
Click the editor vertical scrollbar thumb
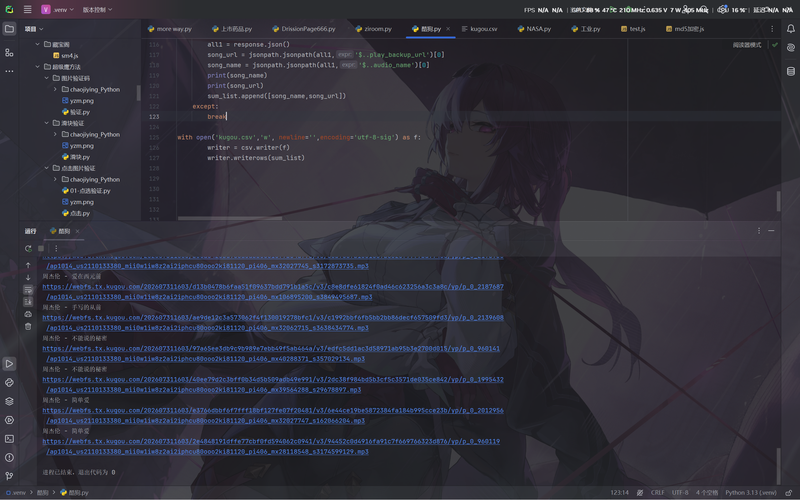[778, 201]
